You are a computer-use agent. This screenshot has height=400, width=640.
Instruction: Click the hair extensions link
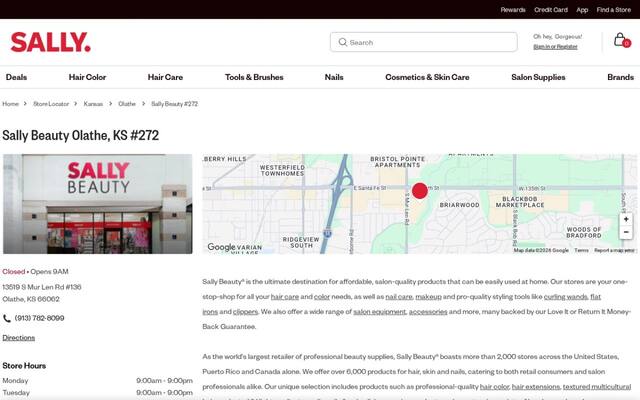536,387
